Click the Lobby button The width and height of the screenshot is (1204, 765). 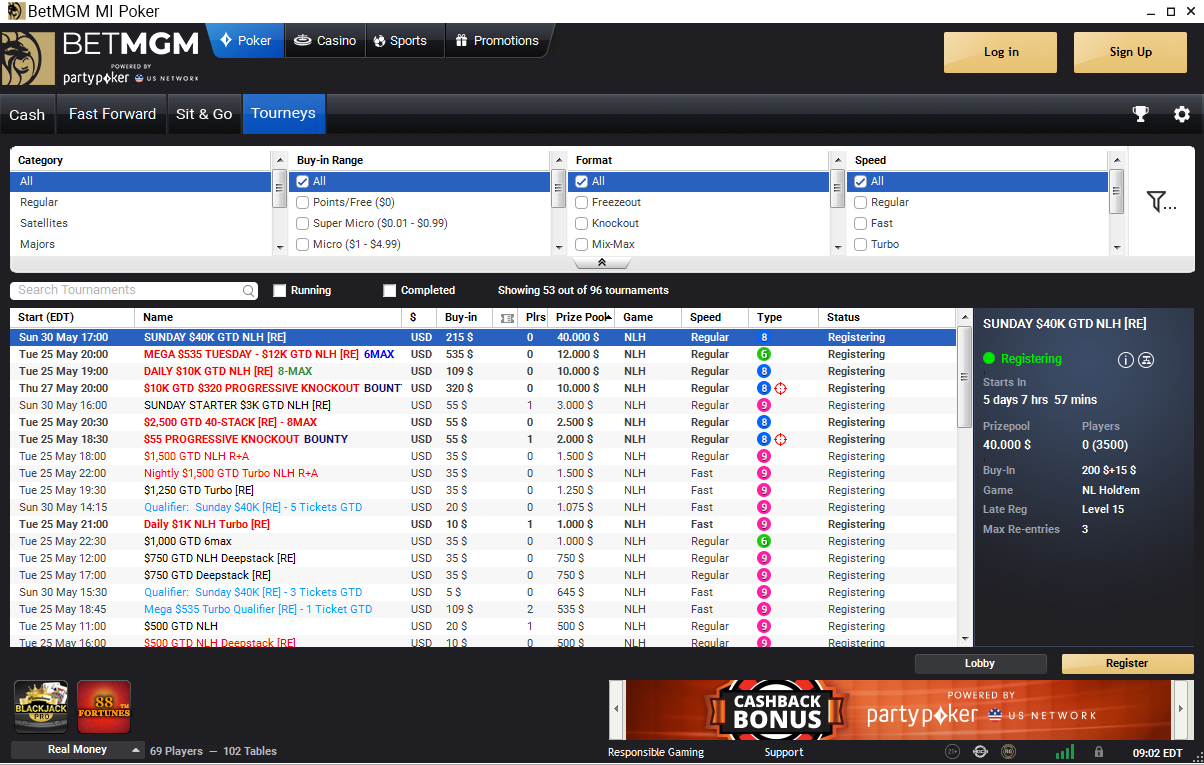click(x=980, y=663)
